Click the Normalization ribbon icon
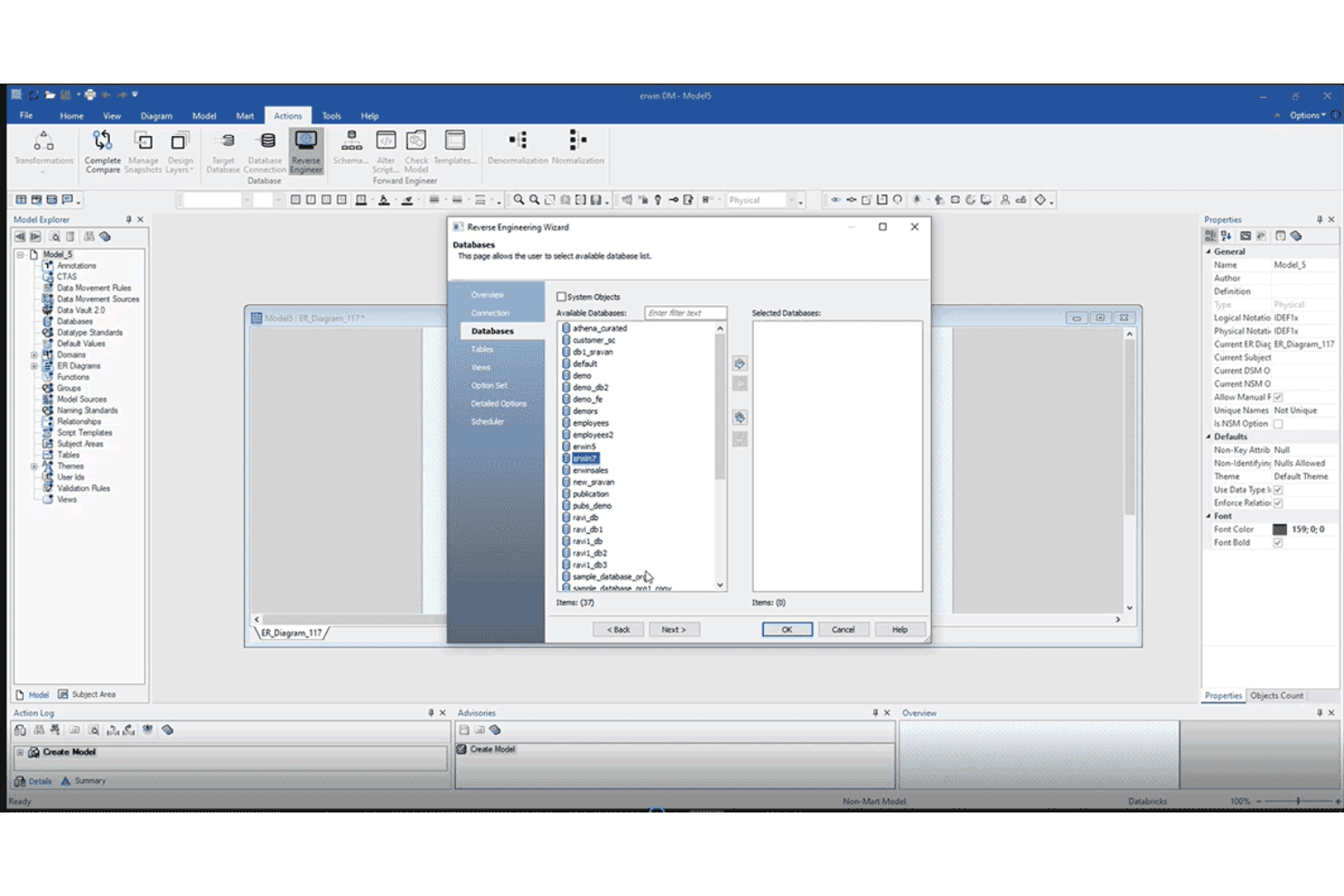The image size is (1344, 896). pyautogui.click(x=578, y=147)
